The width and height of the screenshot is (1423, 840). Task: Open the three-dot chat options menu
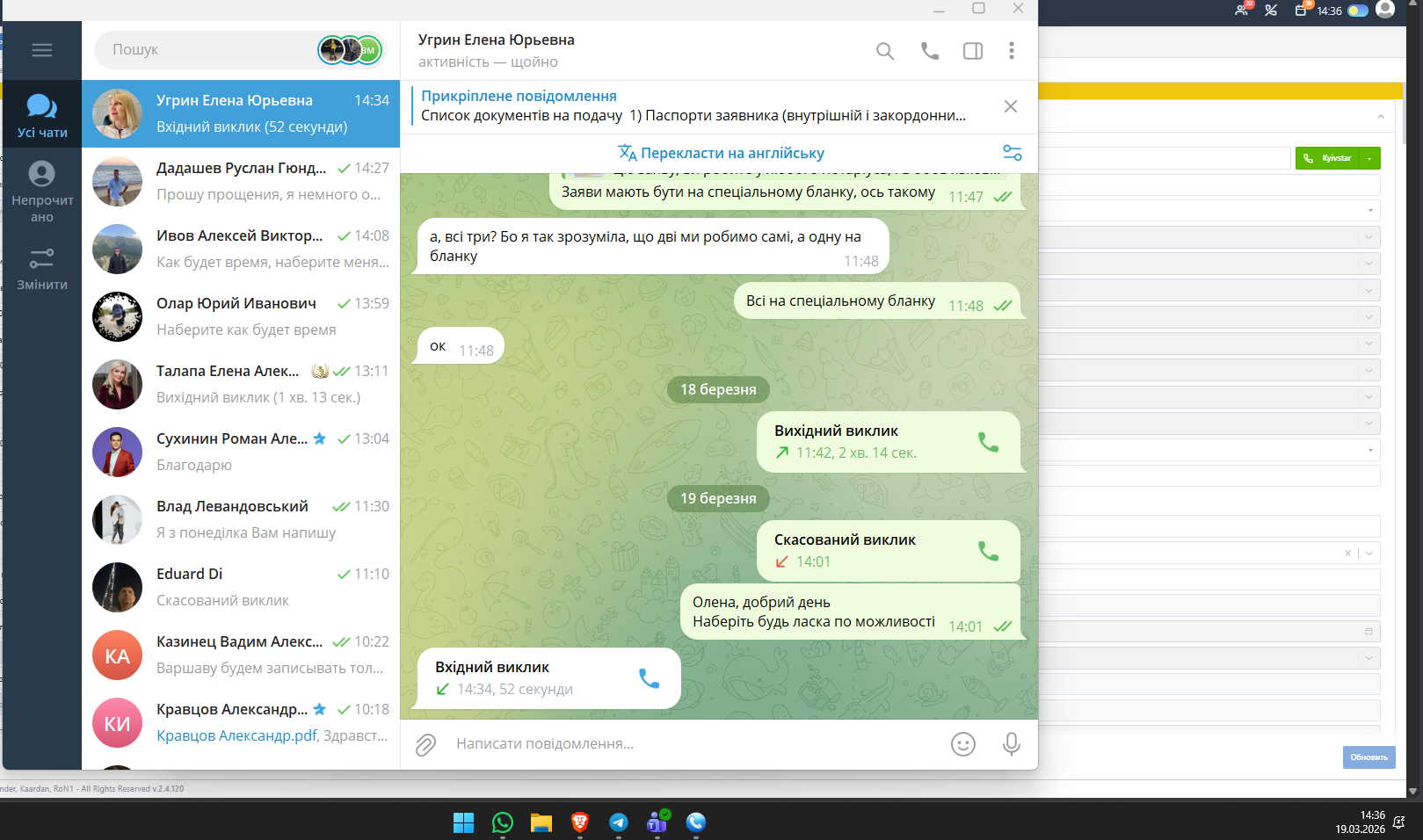[1012, 51]
